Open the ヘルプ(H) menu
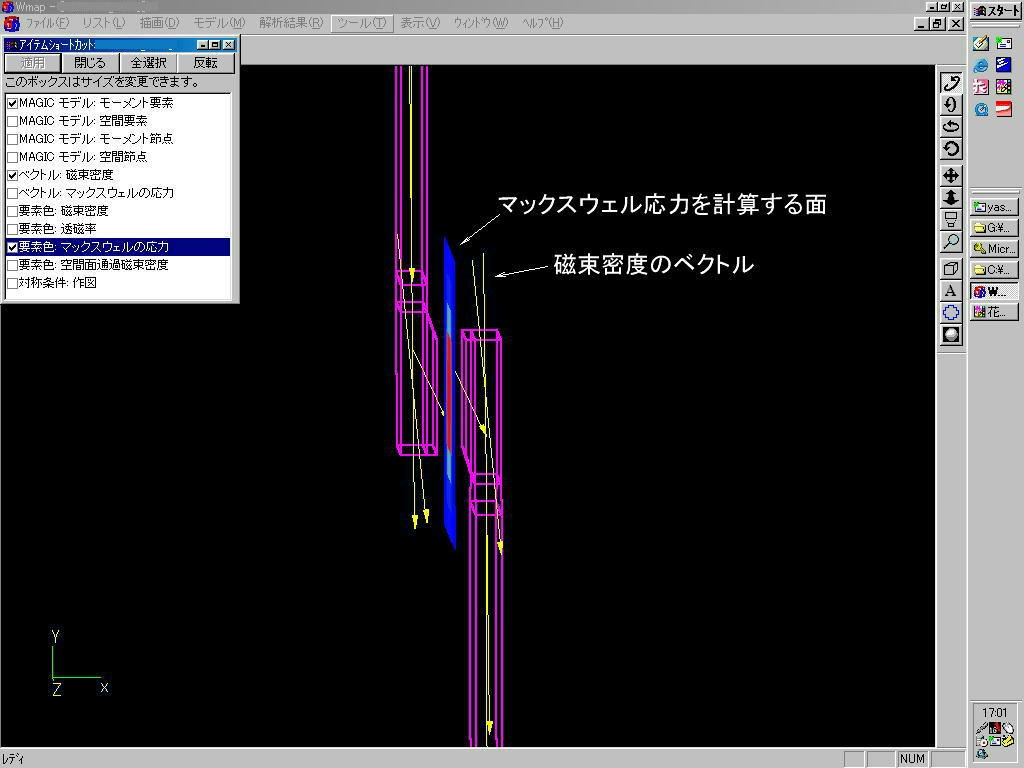 (x=542, y=23)
